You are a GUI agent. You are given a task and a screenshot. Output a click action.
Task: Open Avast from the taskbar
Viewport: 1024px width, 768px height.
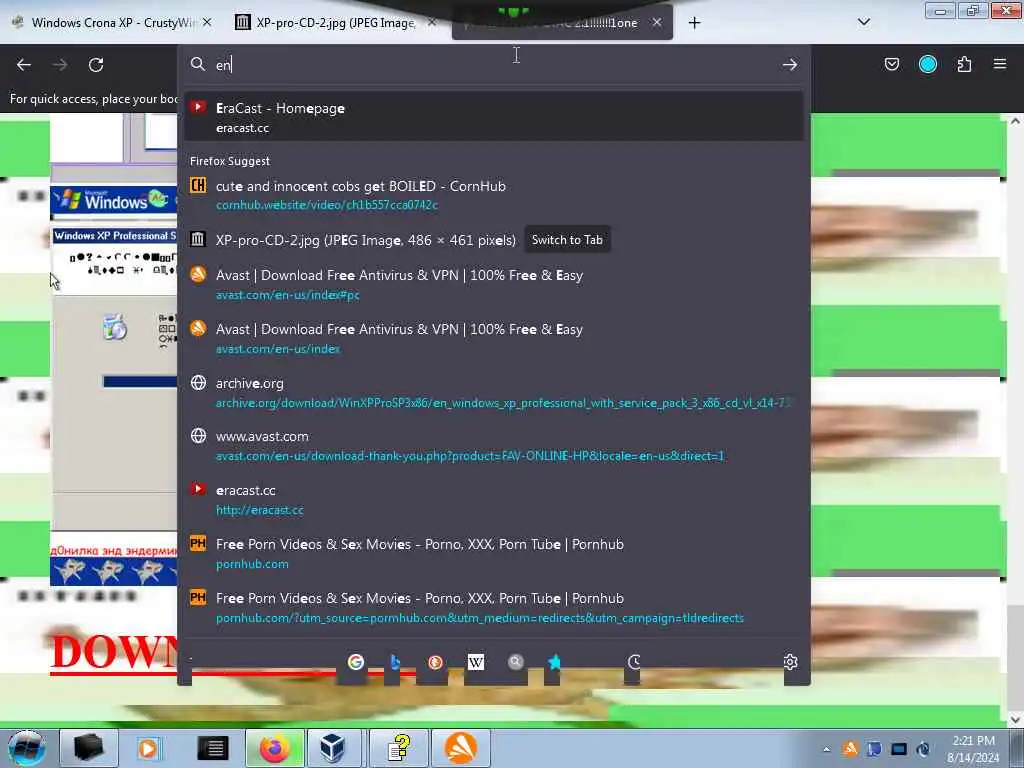coord(461,748)
